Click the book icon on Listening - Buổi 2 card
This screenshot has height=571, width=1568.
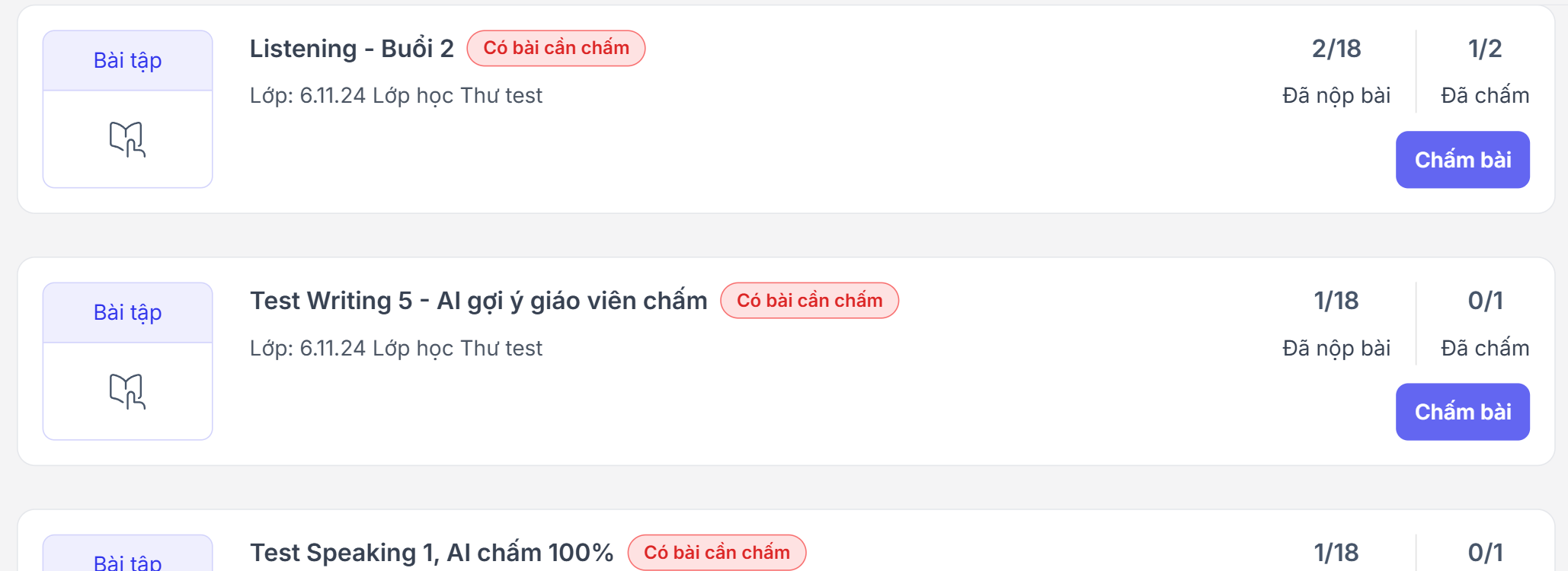coord(127,139)
